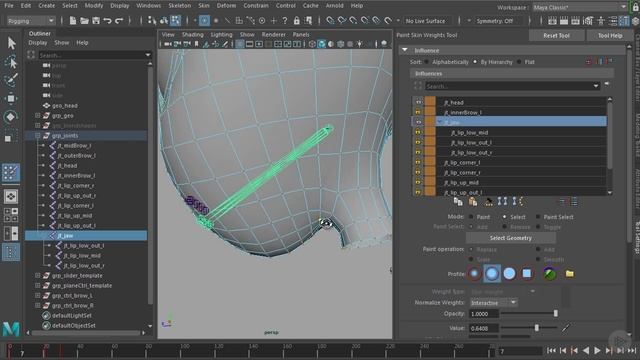Image resolution: width=640 pixels, height=360 pixels.
Task: Select the Gaussian brush profile
Action: [x=474, y=273]
